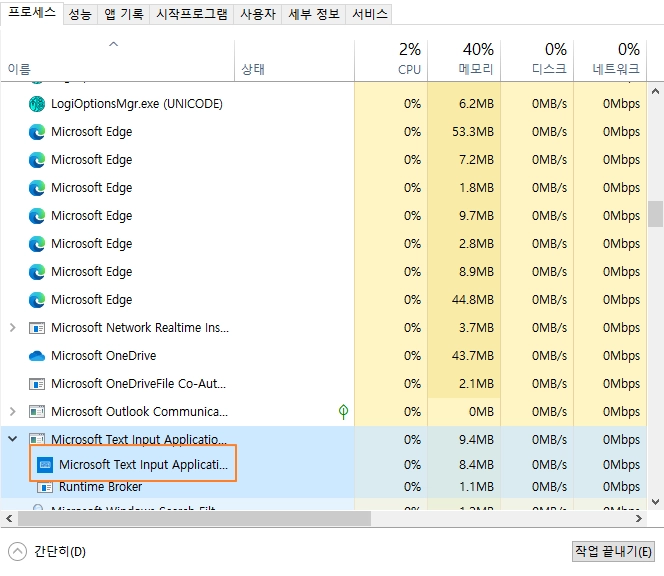664x576 pixels.
Task: Click the Edge icon in the 9.7MB row
Action: [37, 216]
